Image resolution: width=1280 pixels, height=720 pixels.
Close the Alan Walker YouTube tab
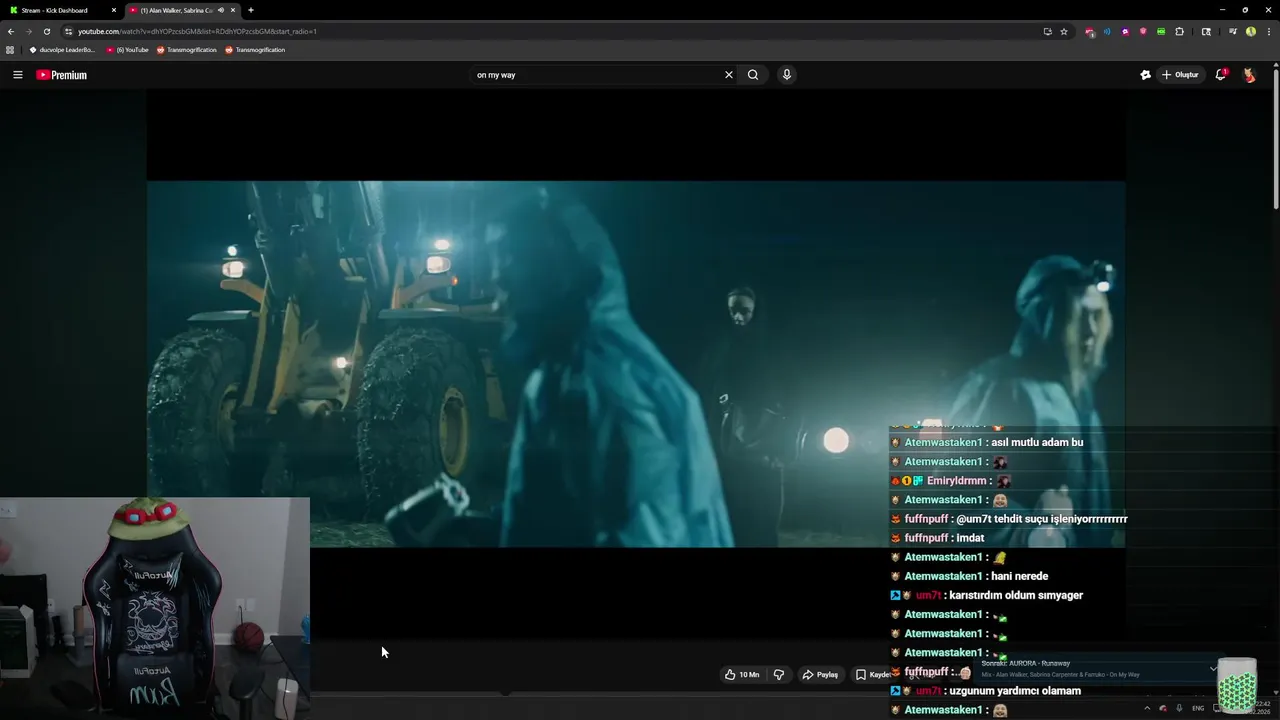click(233, 10)
